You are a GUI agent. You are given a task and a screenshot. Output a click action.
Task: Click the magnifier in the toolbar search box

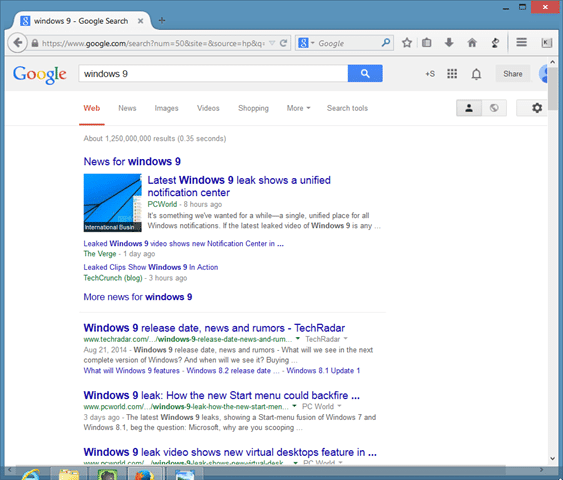click(x=386, y=43)
